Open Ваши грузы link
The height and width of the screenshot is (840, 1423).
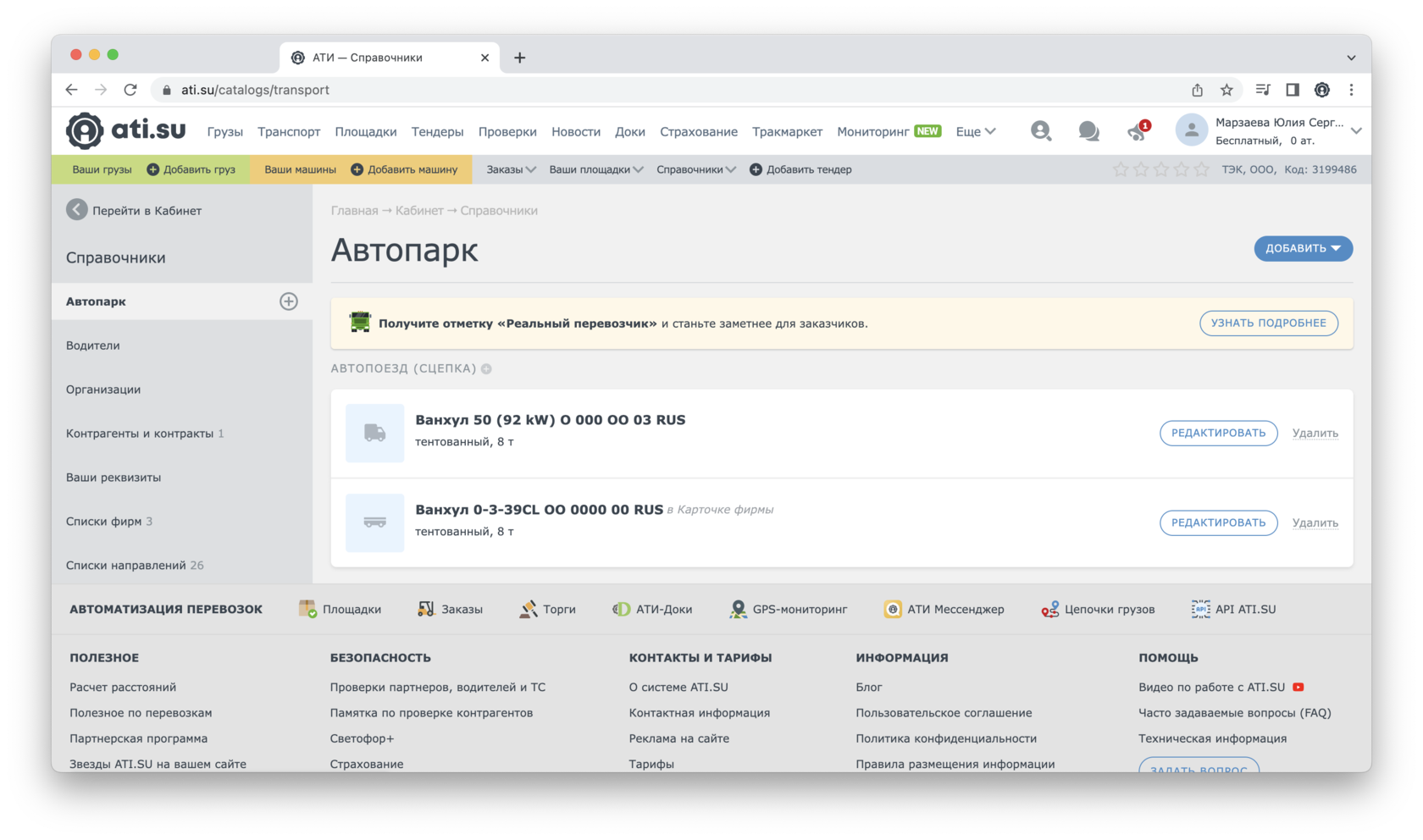click(102, 169)
